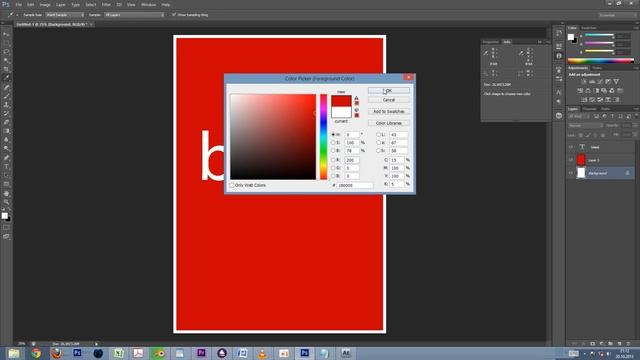Click the vertical hue slider bar

click(x=323, y=137)
